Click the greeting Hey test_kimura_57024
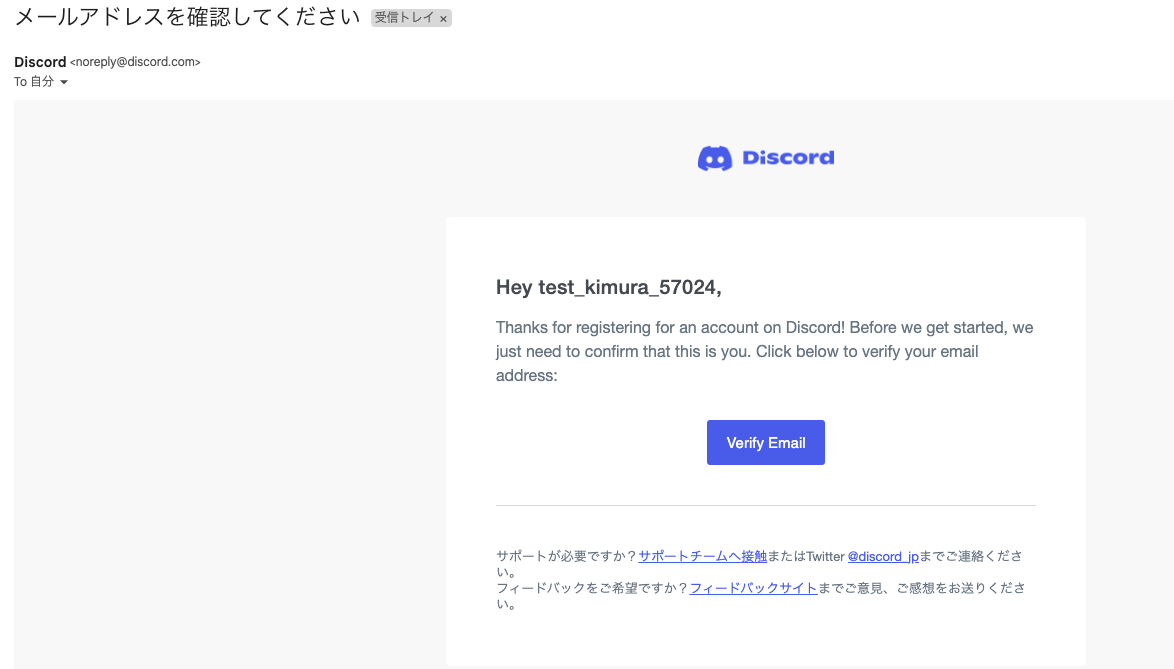The image size is (1174, 669). (610, 287)
